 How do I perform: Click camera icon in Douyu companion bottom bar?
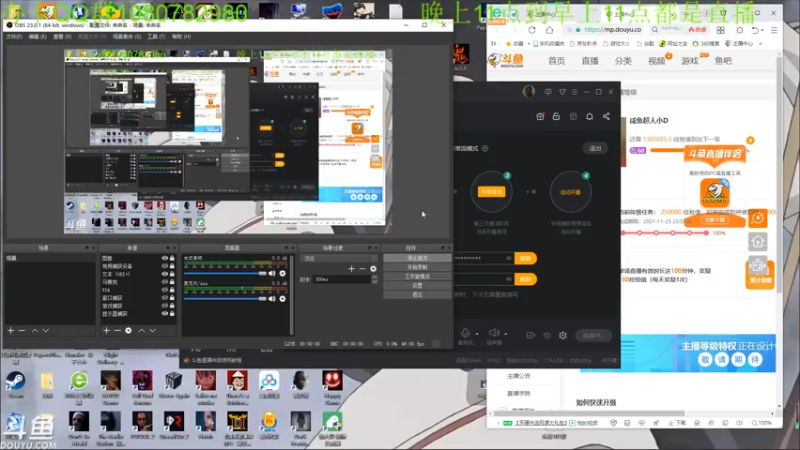click(x=531, y=335)
